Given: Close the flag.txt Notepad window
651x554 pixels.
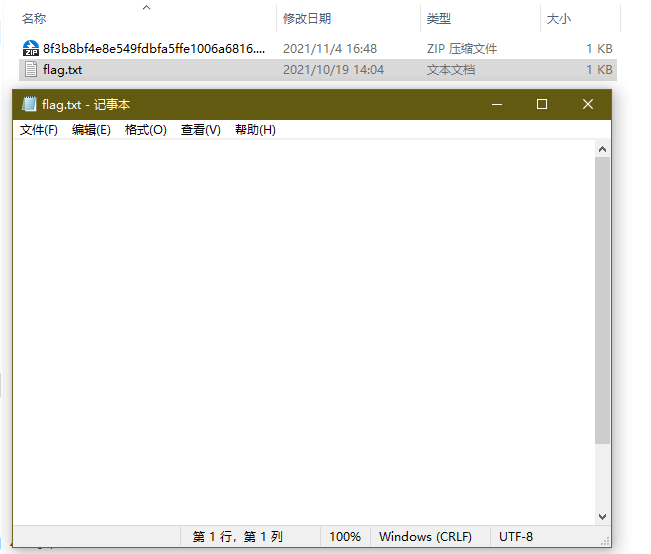Looking at the screenshot, I should click(x=588, y=104).
